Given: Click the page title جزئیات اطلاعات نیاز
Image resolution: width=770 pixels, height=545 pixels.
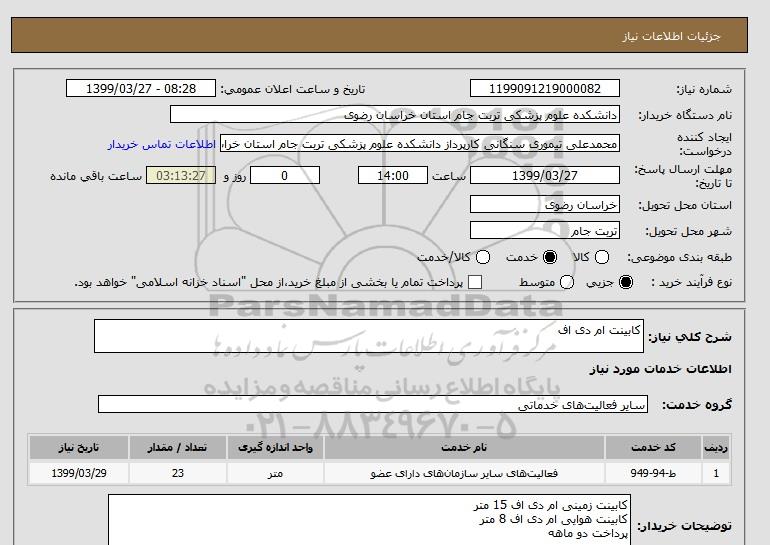Looking at the screenshot, I should click(671, 36).
